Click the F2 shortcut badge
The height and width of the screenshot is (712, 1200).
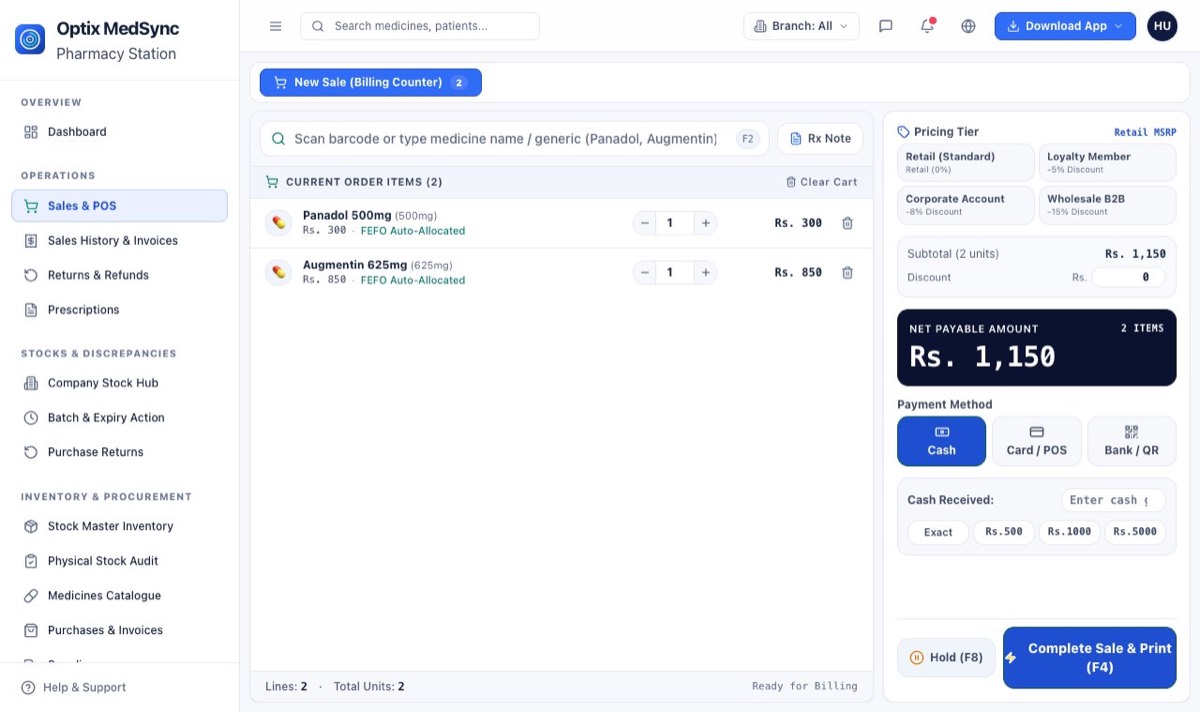coord(747,139)
